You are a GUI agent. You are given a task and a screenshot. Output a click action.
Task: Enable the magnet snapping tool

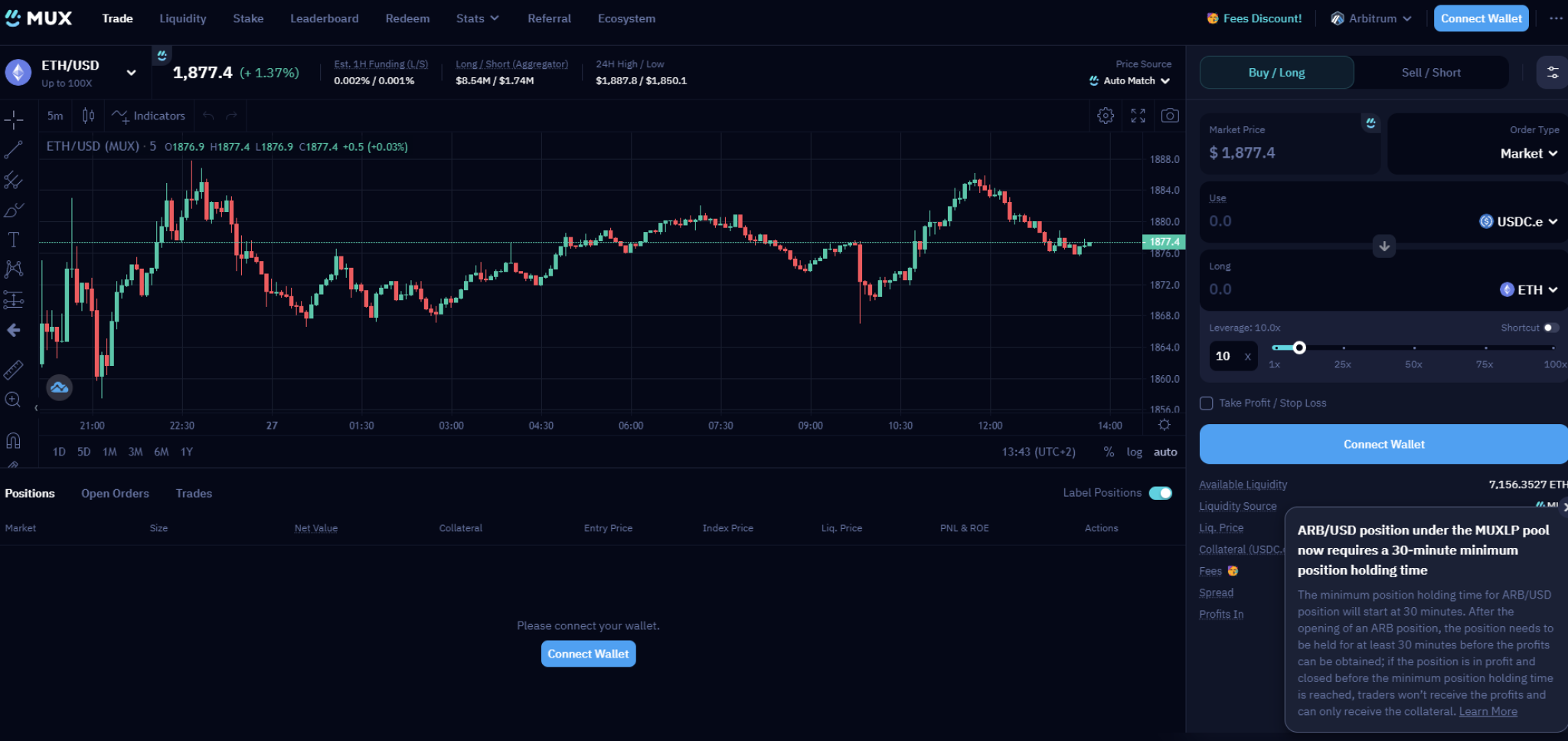point(14,442)
